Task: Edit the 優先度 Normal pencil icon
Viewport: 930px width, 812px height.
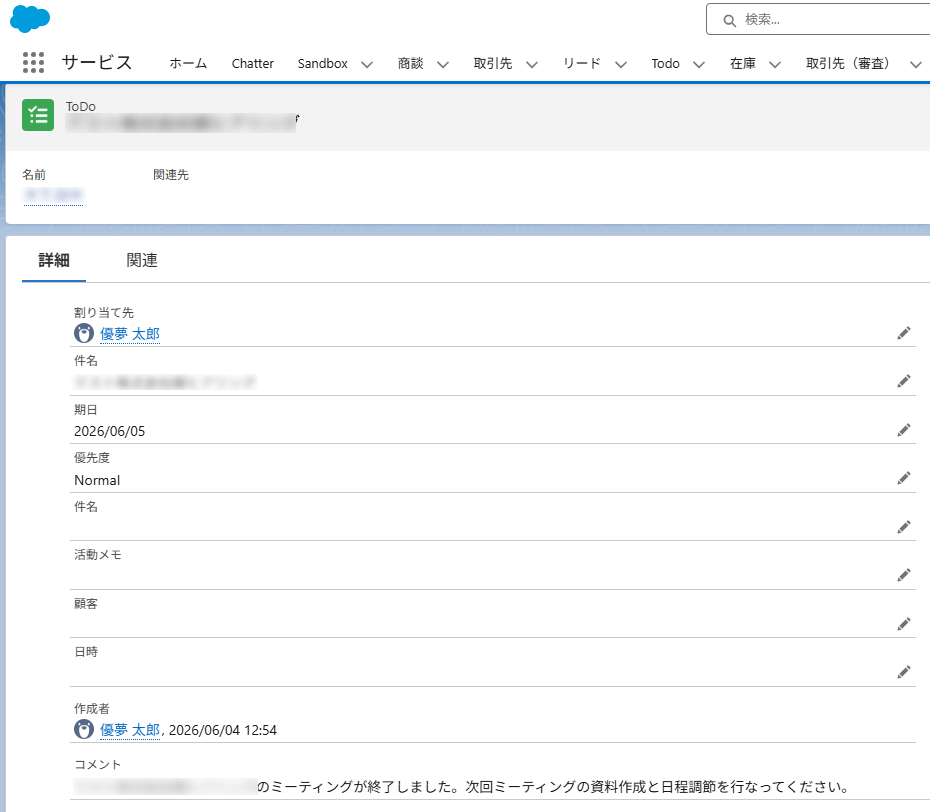Action: pyautogui.click(x=903, y=478)
